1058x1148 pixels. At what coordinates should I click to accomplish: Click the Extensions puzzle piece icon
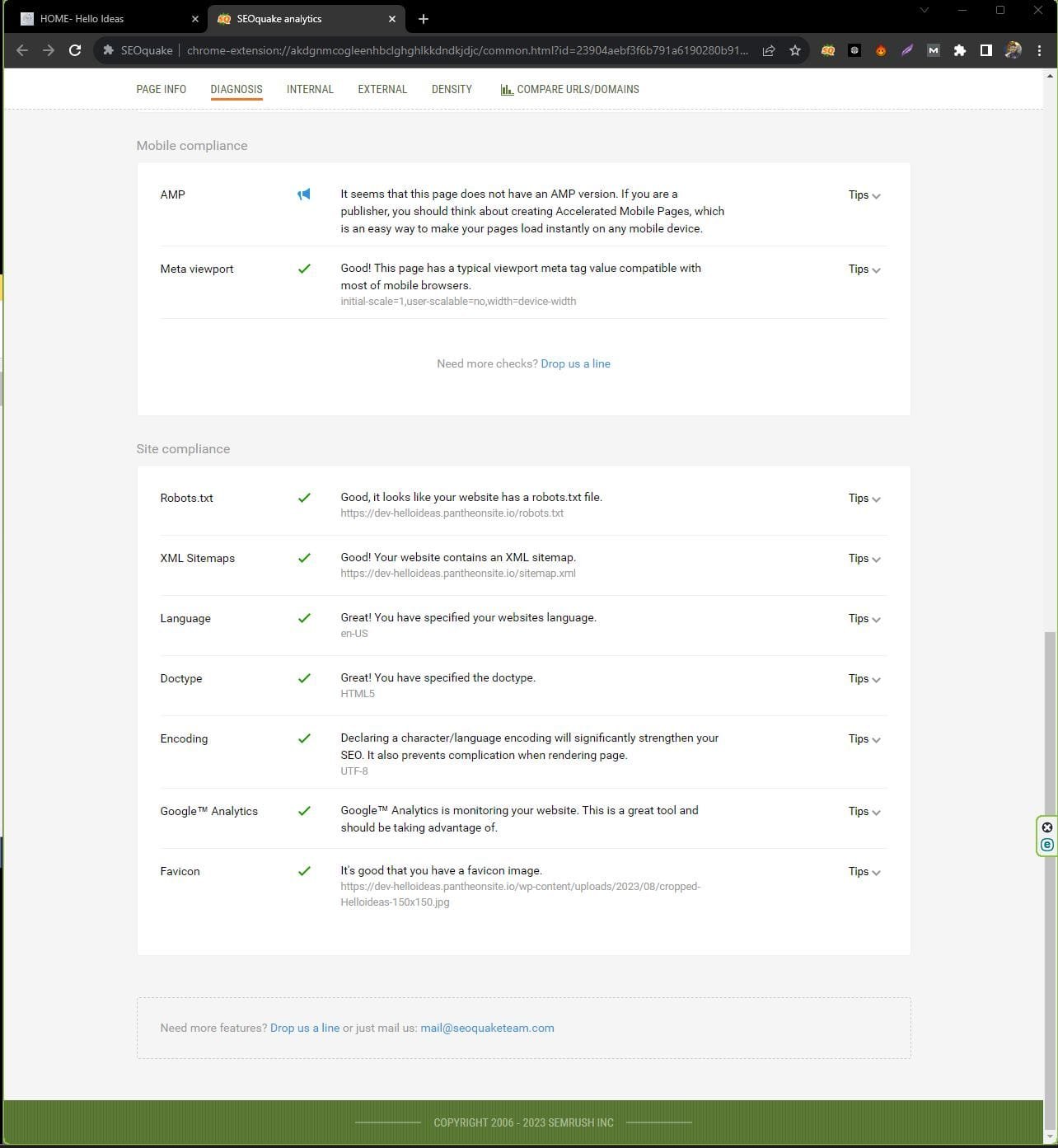(x=959, y=50)
